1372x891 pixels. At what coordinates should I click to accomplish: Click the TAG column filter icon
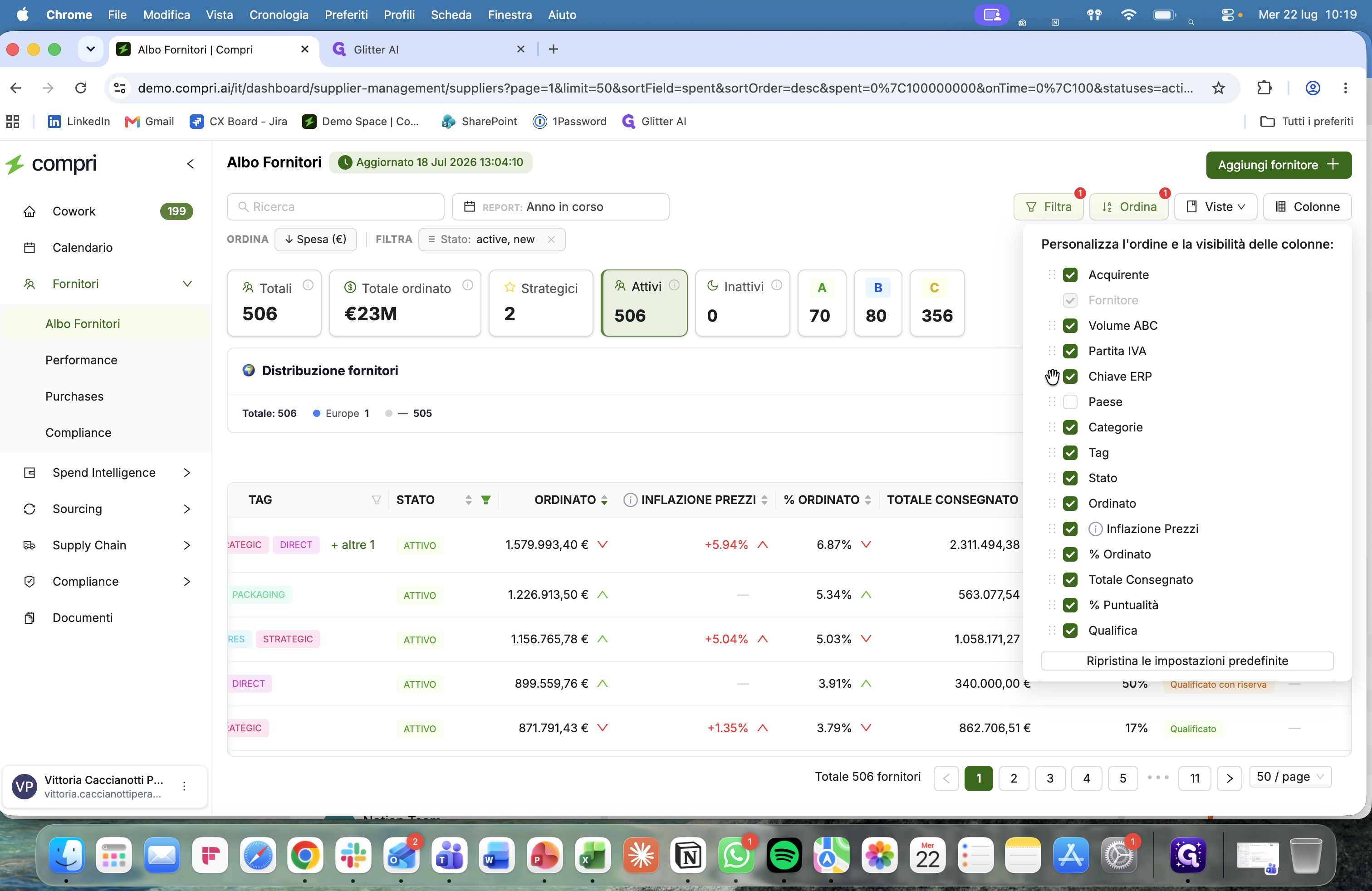377,499
